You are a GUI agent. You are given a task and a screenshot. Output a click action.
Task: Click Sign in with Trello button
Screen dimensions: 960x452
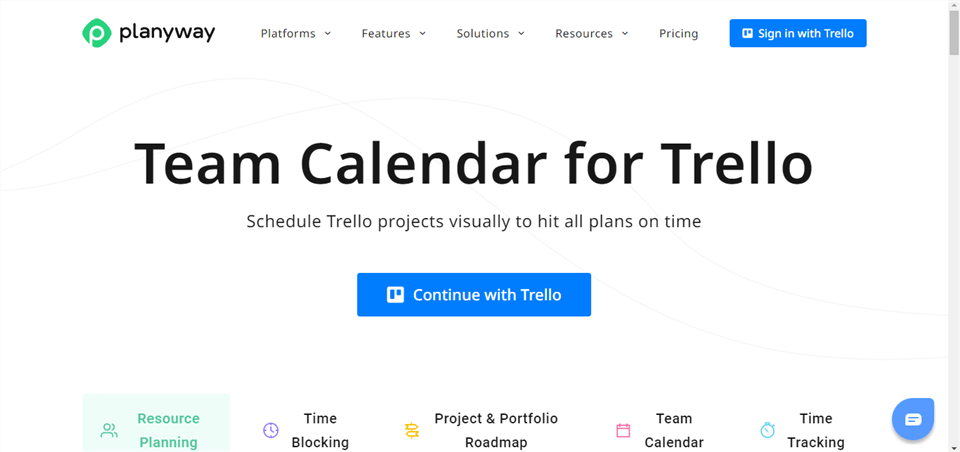click(798, 33)
